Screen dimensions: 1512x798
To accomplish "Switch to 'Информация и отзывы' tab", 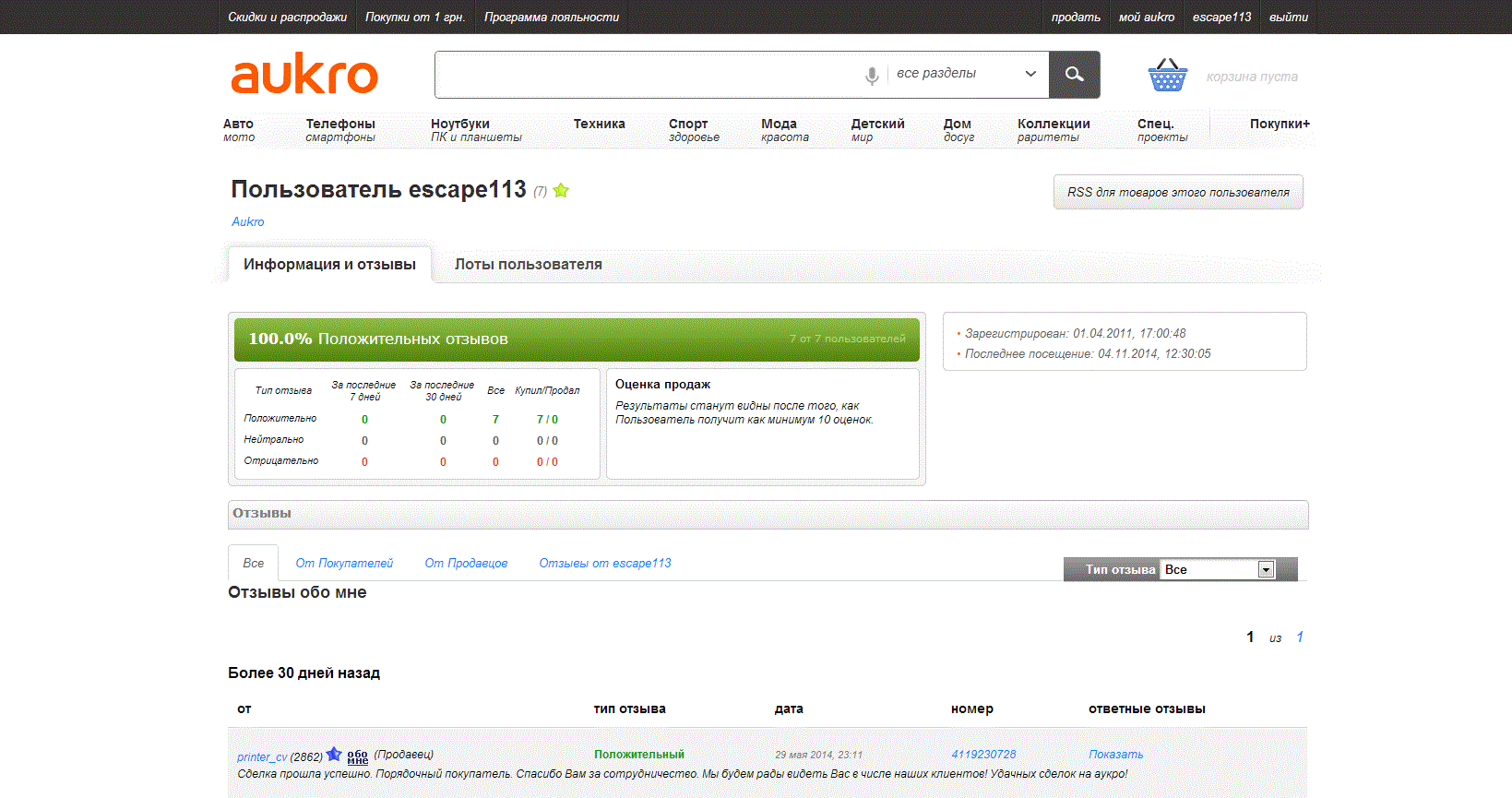I will click(329, 265).
